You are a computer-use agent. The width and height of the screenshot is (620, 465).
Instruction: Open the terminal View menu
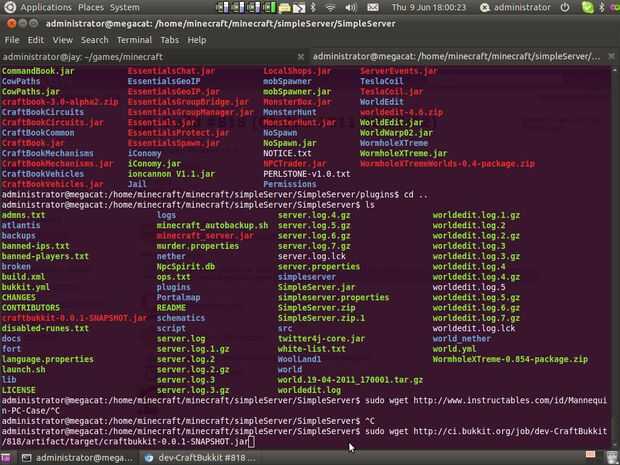(x=62, y=40)
